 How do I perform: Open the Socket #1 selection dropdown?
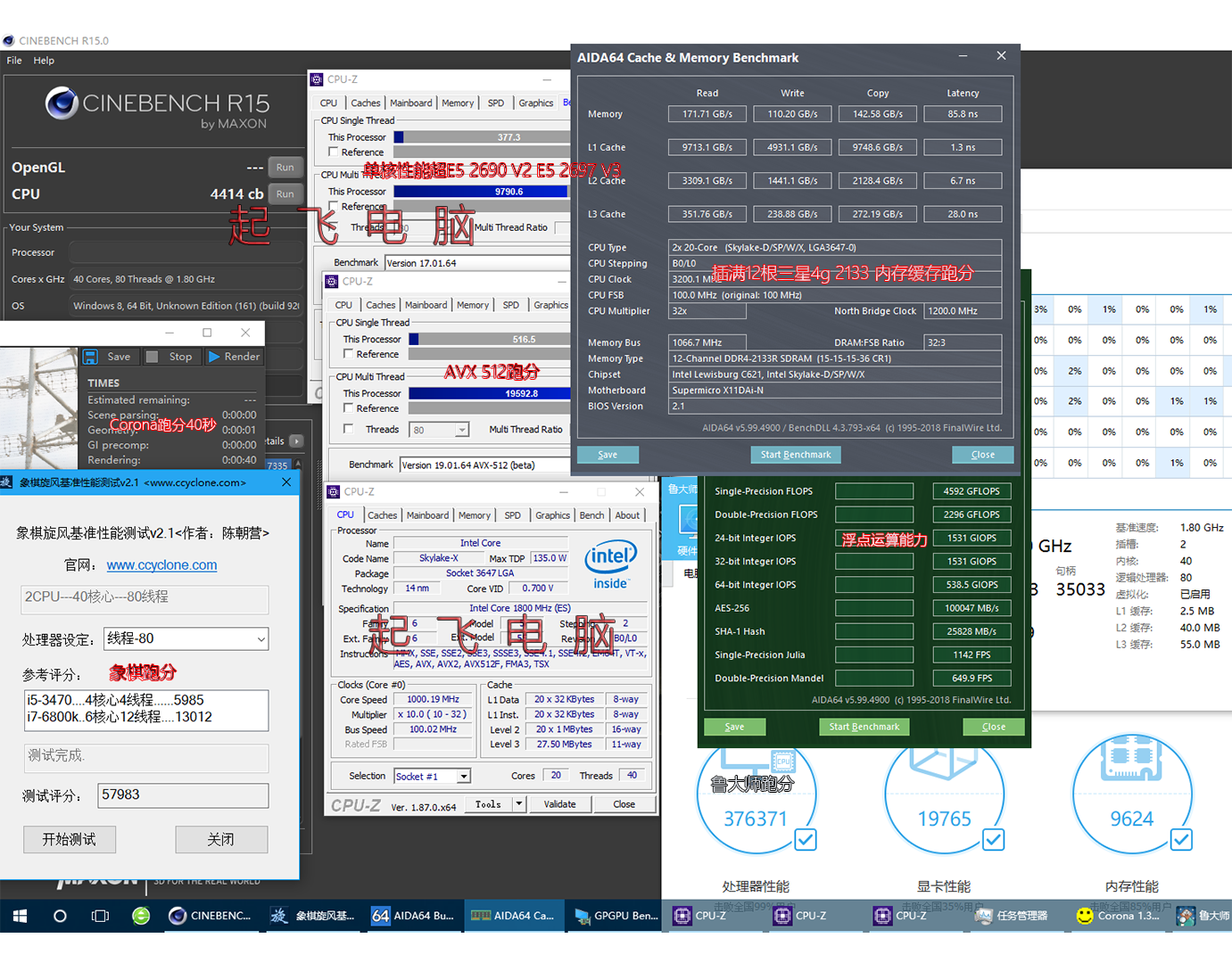point(464,777)
